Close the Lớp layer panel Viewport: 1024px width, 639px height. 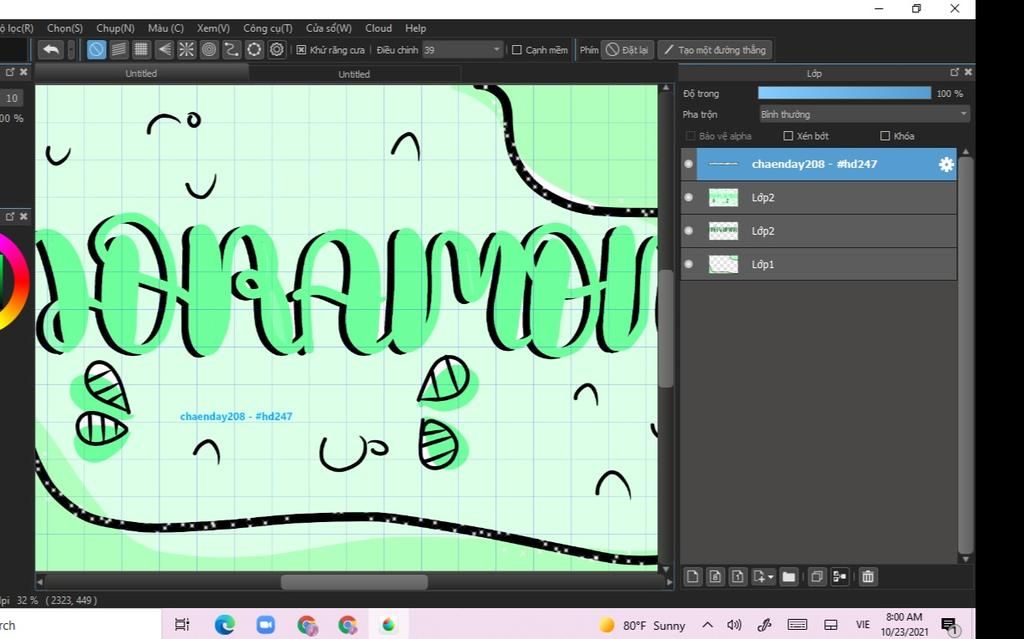968,72
